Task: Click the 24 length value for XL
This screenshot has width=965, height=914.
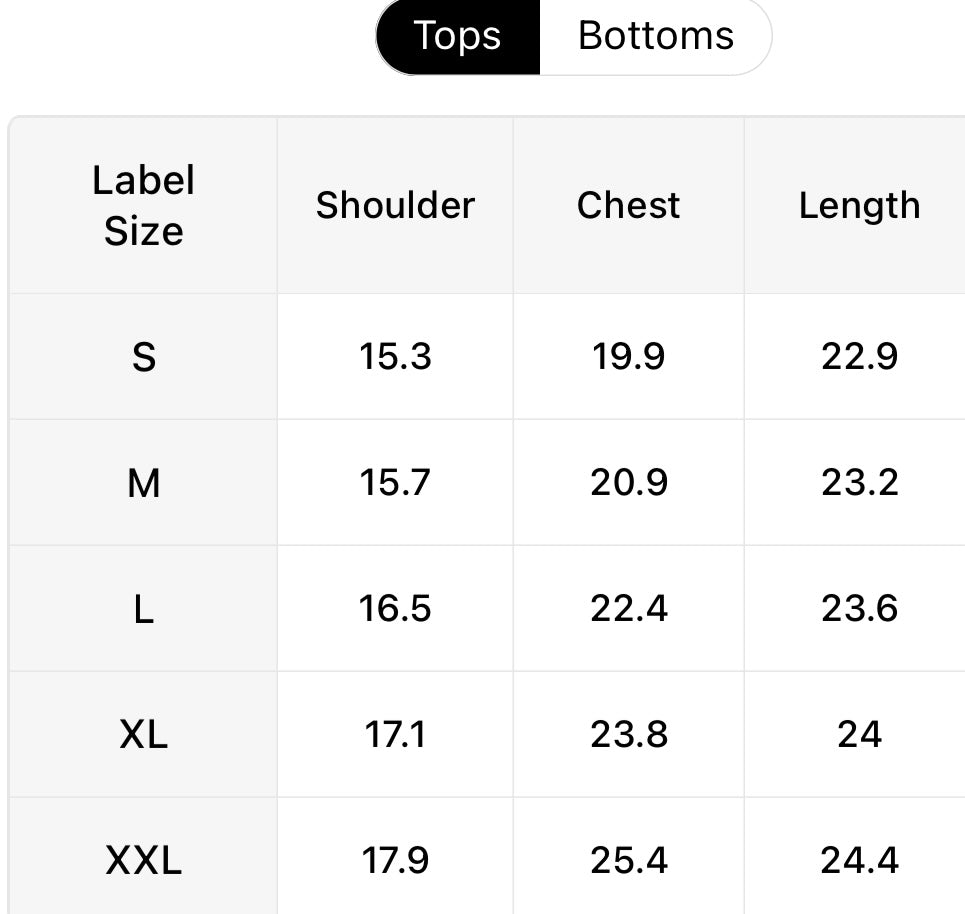Action: (x=859, y=735)
